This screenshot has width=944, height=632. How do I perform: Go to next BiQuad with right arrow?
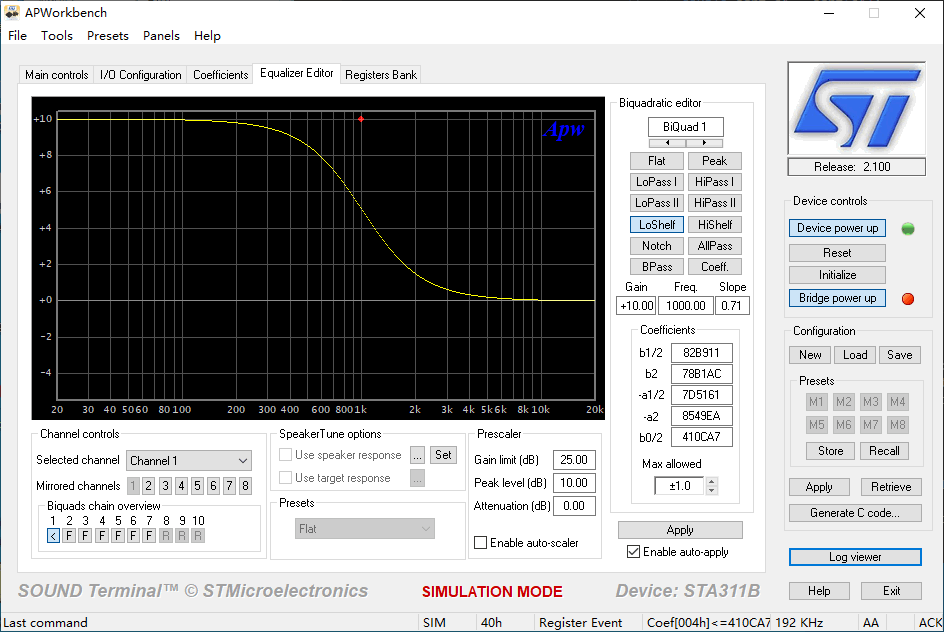point(704,143)
